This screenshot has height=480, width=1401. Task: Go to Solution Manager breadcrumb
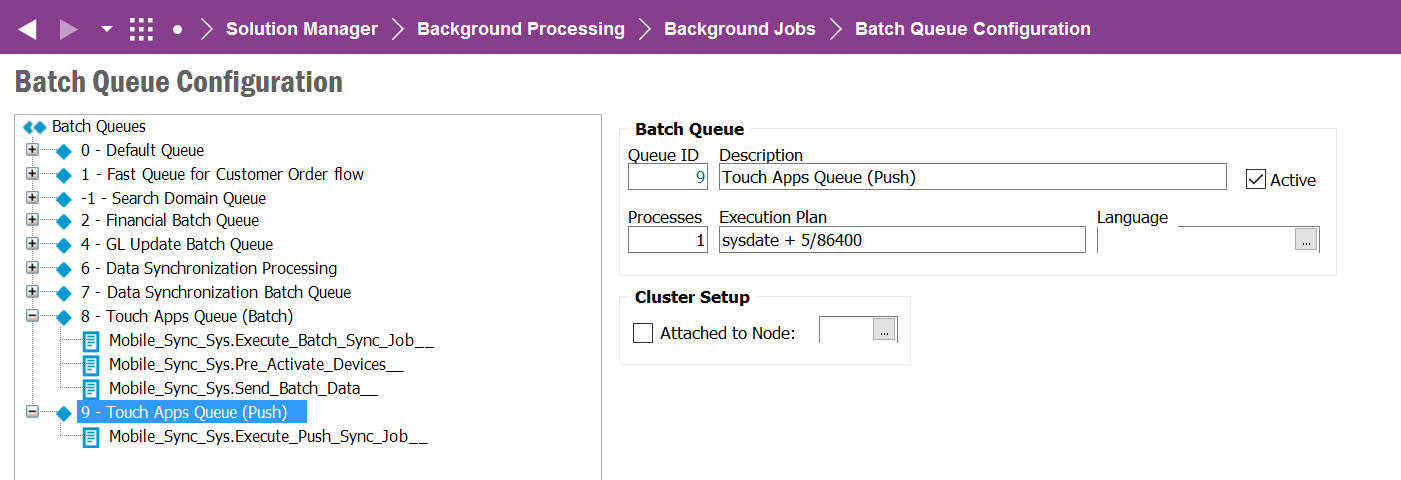301,29
